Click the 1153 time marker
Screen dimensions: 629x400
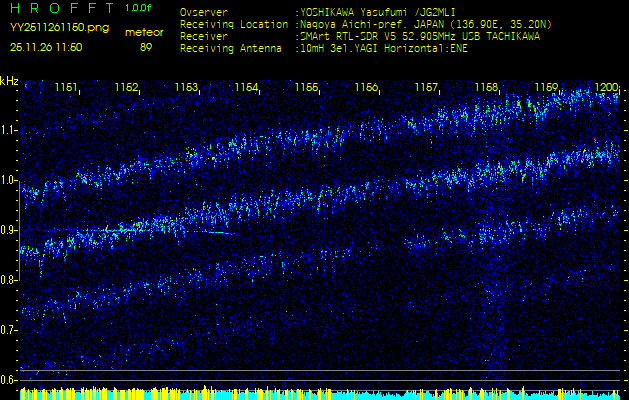[x=186, y=88]
